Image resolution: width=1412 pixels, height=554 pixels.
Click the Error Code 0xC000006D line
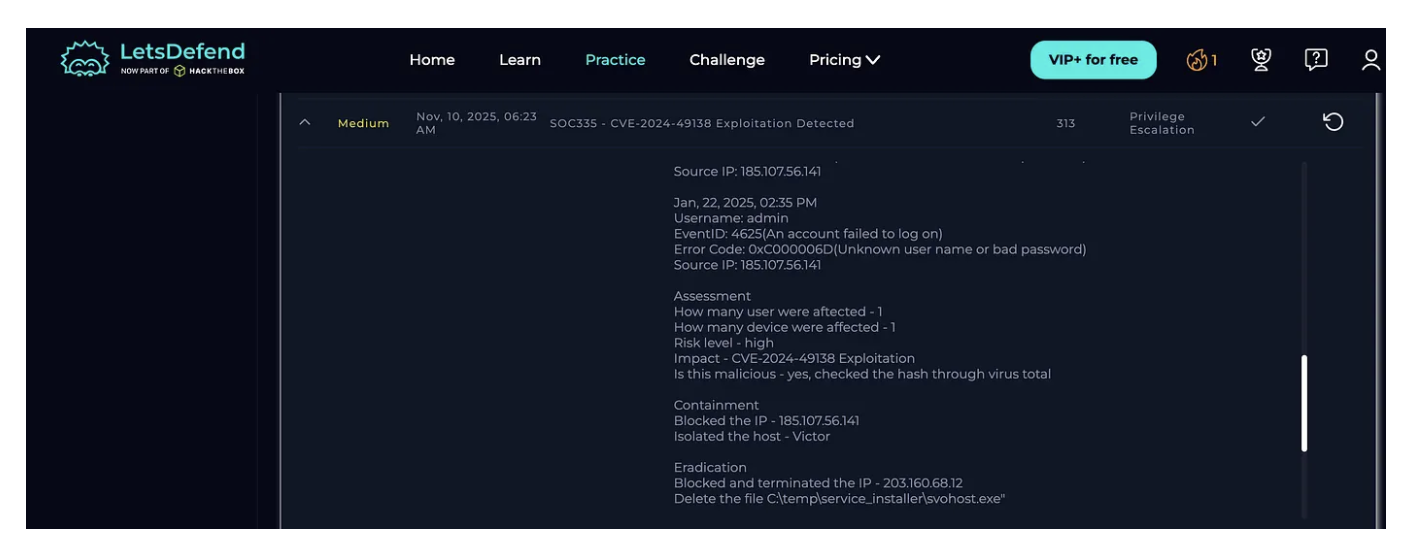click(x=880, y=249)
